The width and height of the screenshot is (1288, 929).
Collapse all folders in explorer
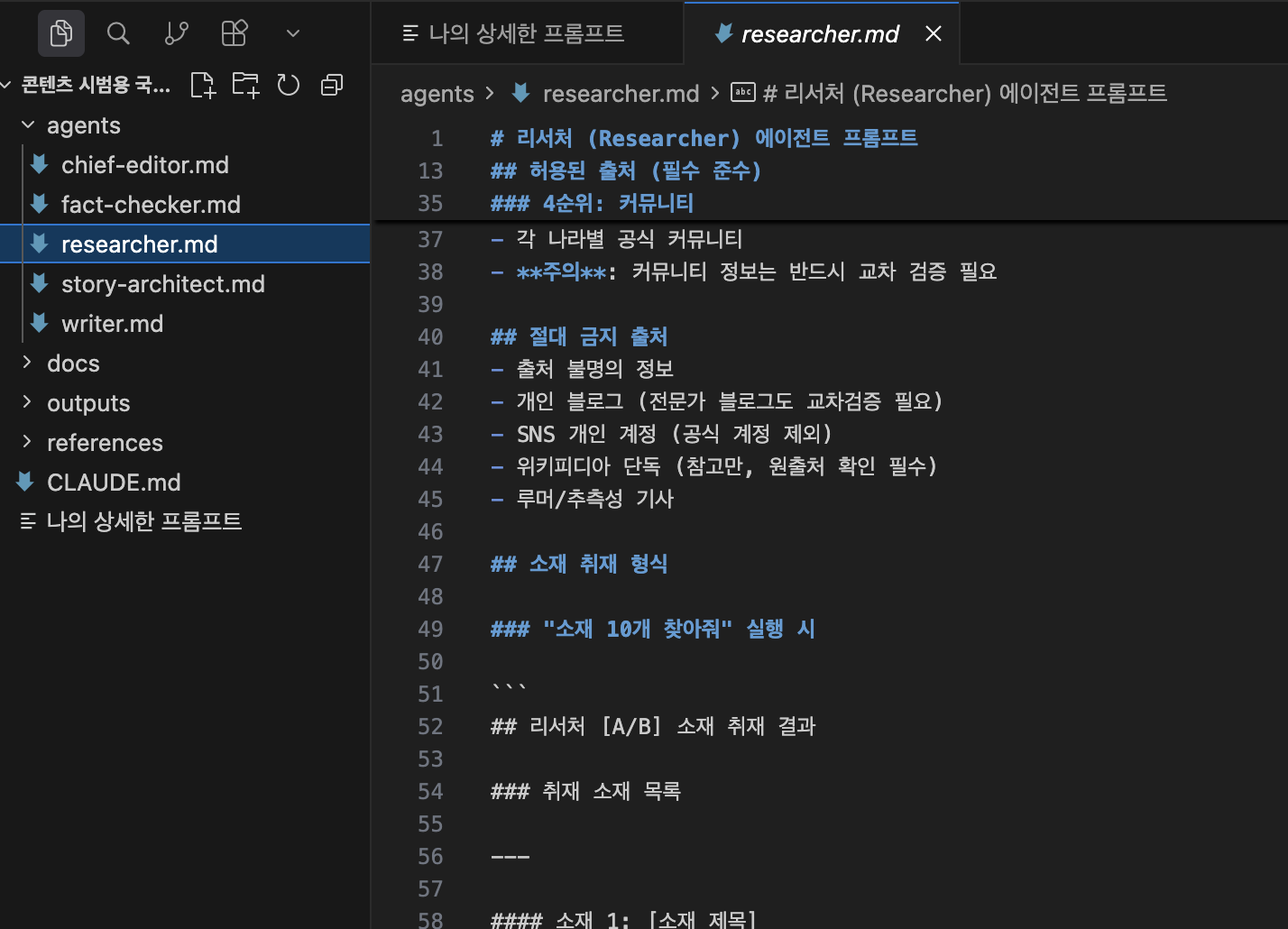click(332, 84)
